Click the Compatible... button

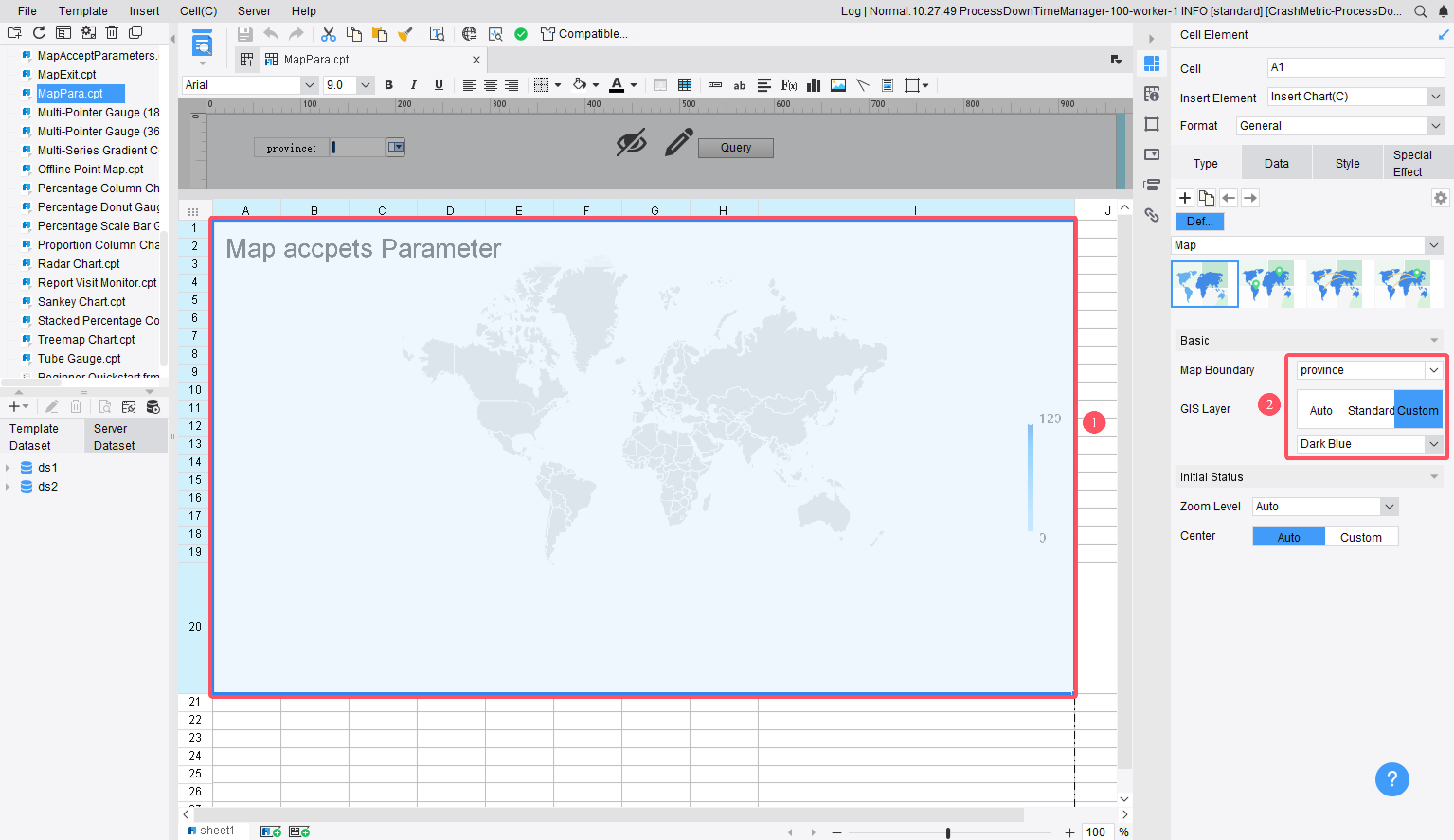coord(584,34)
